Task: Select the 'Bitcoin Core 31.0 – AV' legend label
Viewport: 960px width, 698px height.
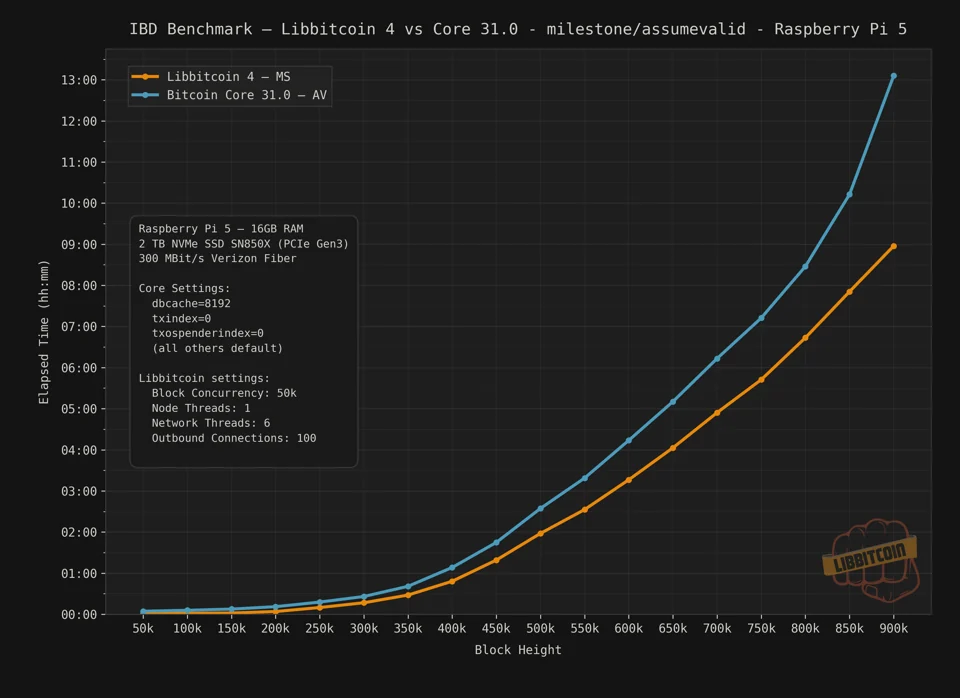Action: (247, 95)
